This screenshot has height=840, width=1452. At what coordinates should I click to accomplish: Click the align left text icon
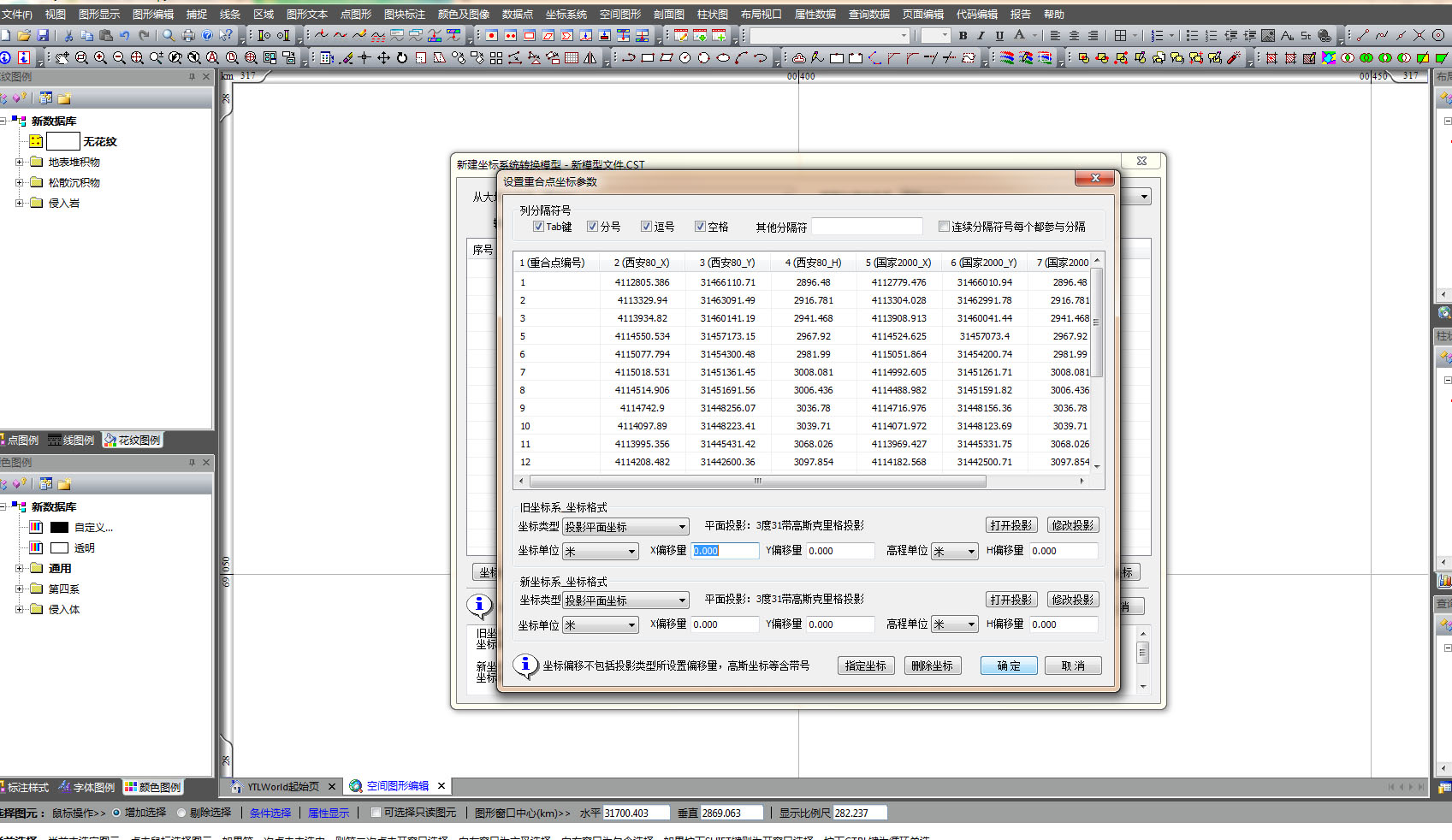coord(1055,35)
